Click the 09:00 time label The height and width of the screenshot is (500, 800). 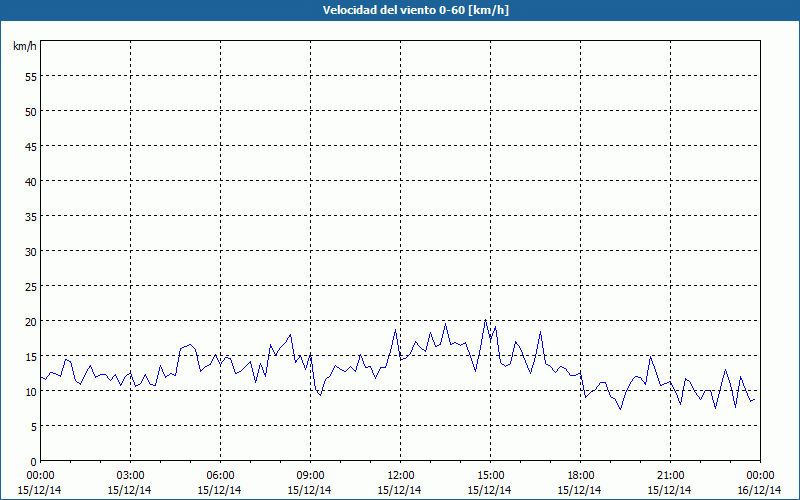pyautogui.click(x=310, y=476)
